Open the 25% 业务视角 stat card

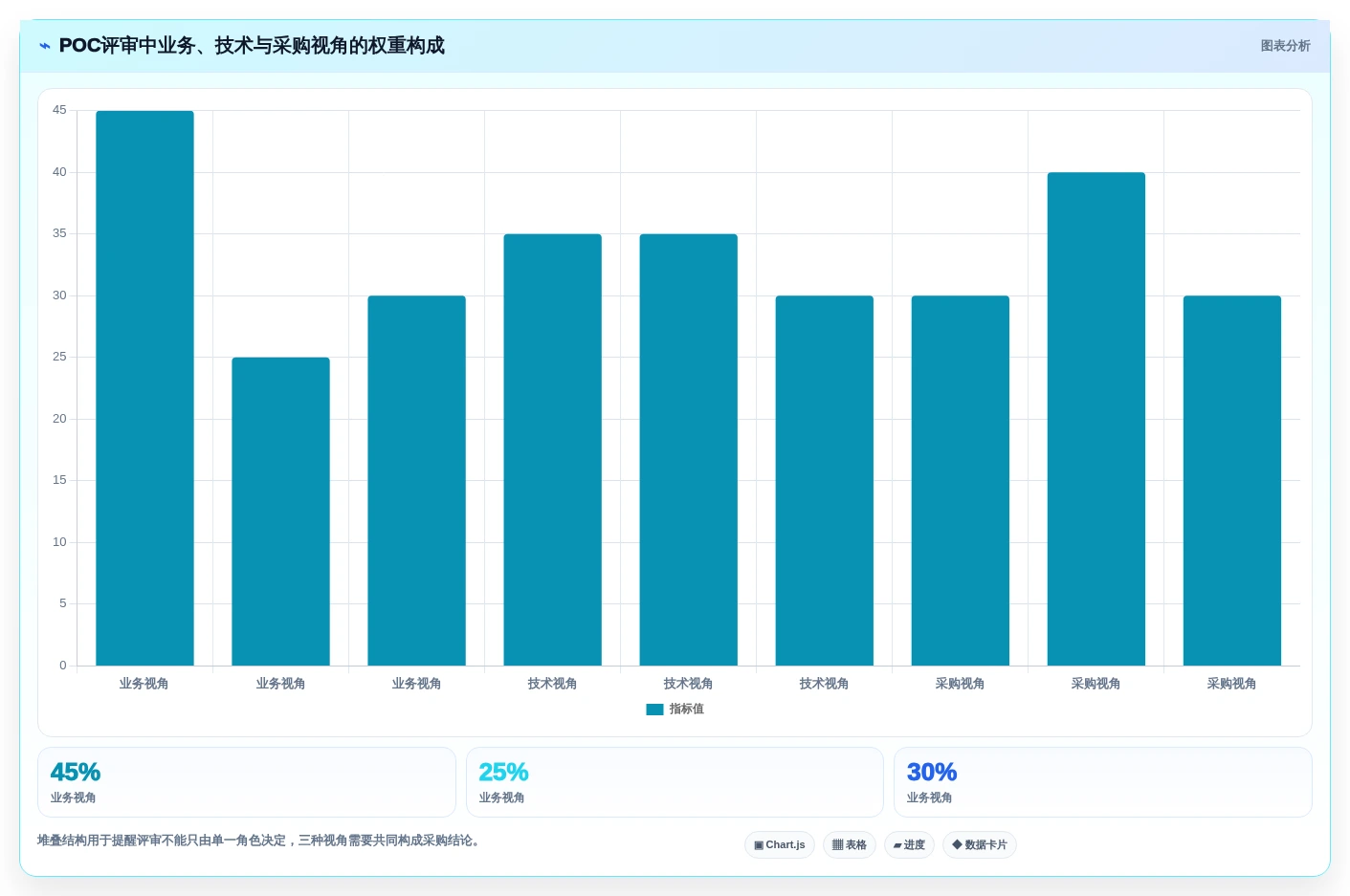point(675,782)
